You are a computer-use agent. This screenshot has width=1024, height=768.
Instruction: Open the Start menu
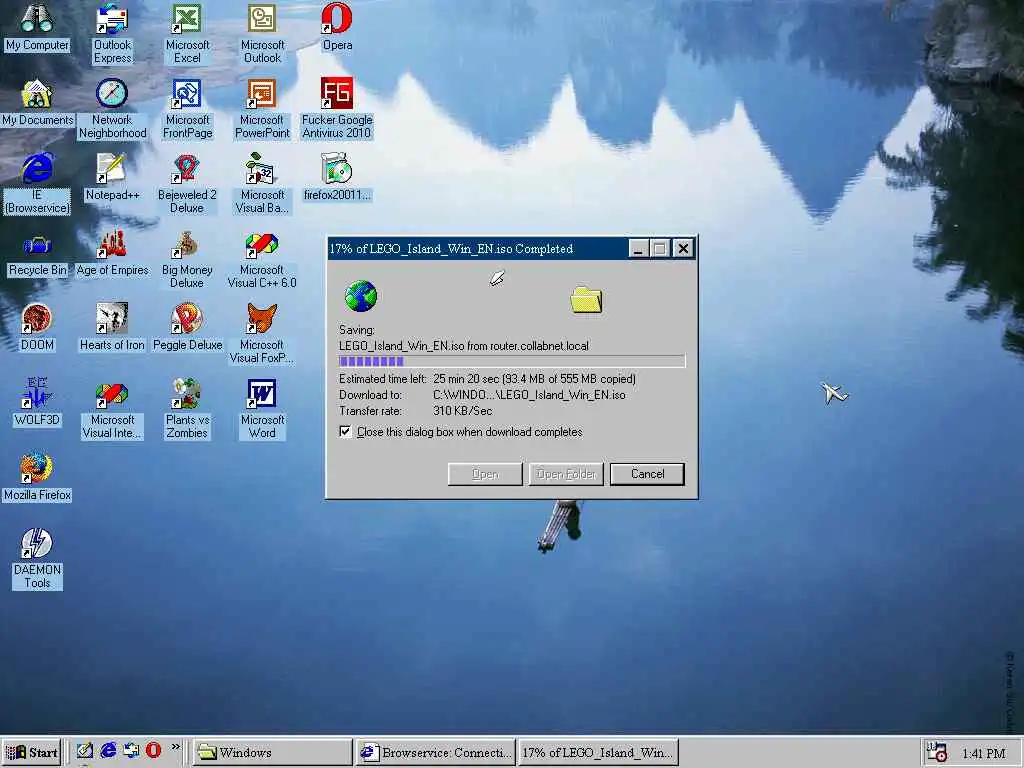tap(31, 752)
